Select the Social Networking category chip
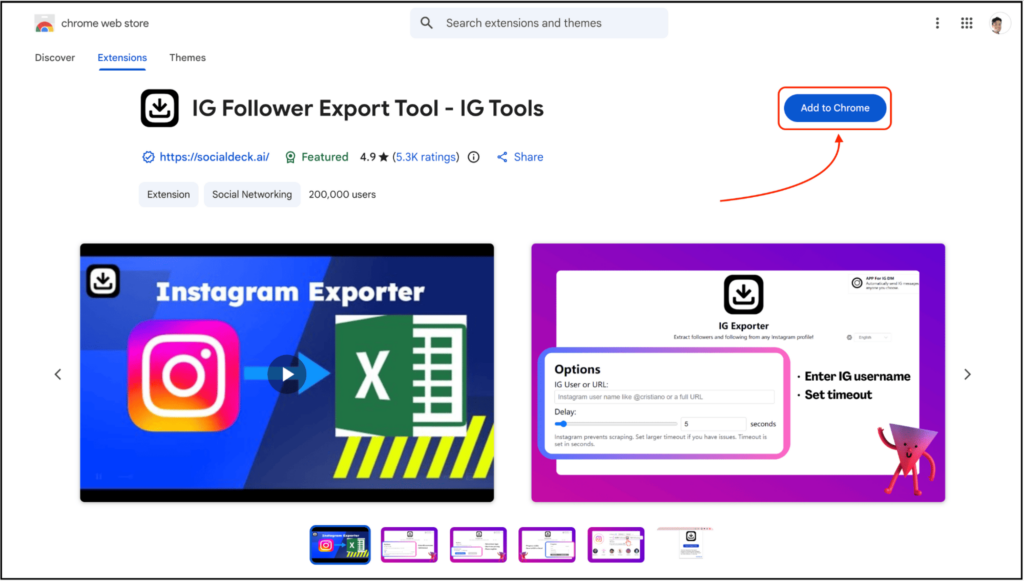The width and height of the screenshot is (1024, 581). 251,194
